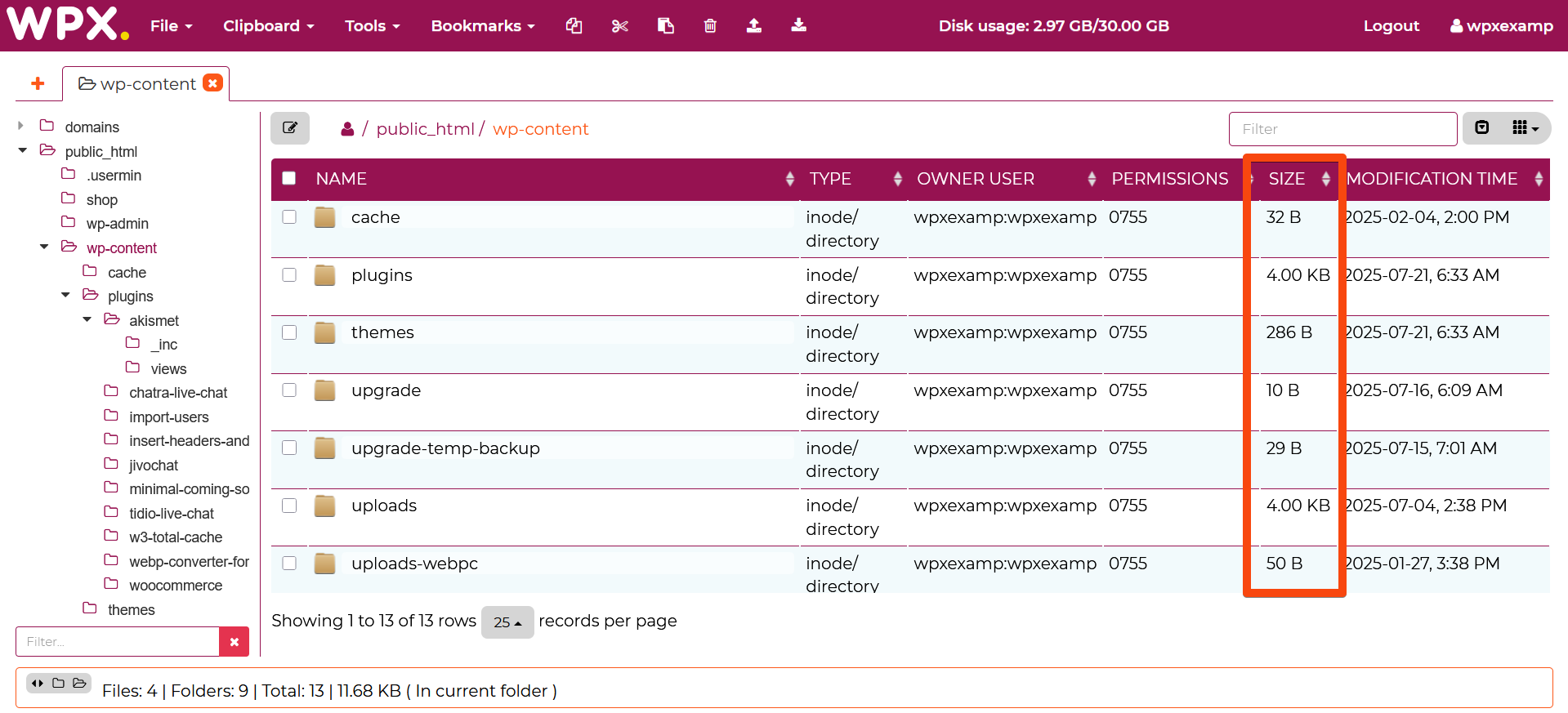Screen dimensions: 1568x713
Task: Click the WPX logo
Action: (x=68, y=25)
